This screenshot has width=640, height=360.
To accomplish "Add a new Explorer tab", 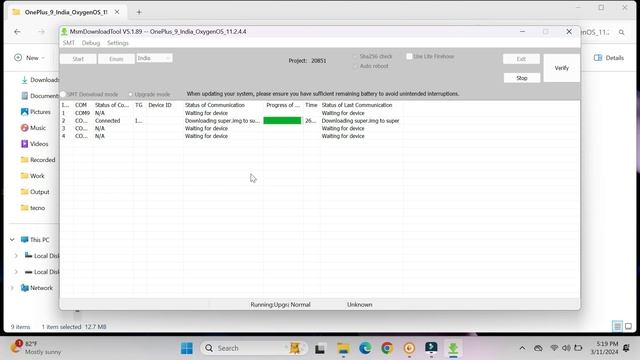I will tap(139, 12).
